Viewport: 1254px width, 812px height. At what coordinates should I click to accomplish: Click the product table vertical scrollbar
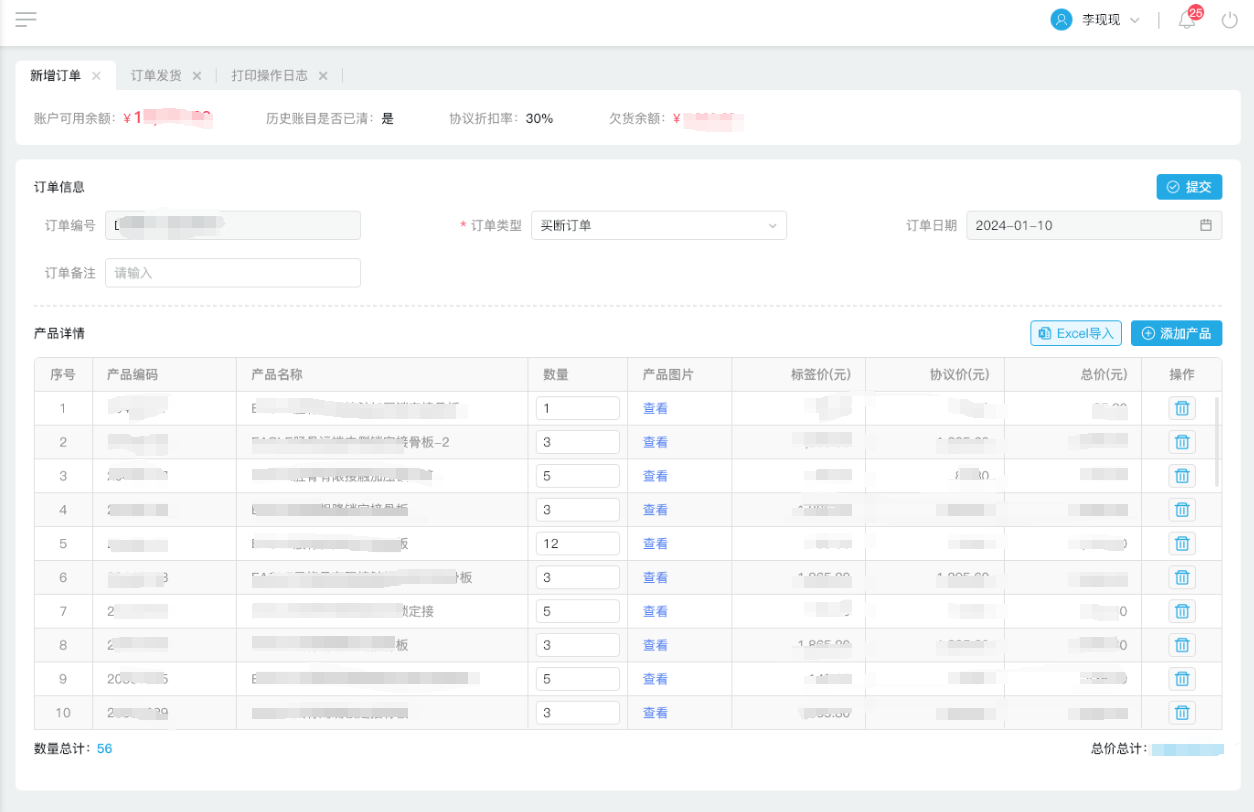(x=1217, y=441)
